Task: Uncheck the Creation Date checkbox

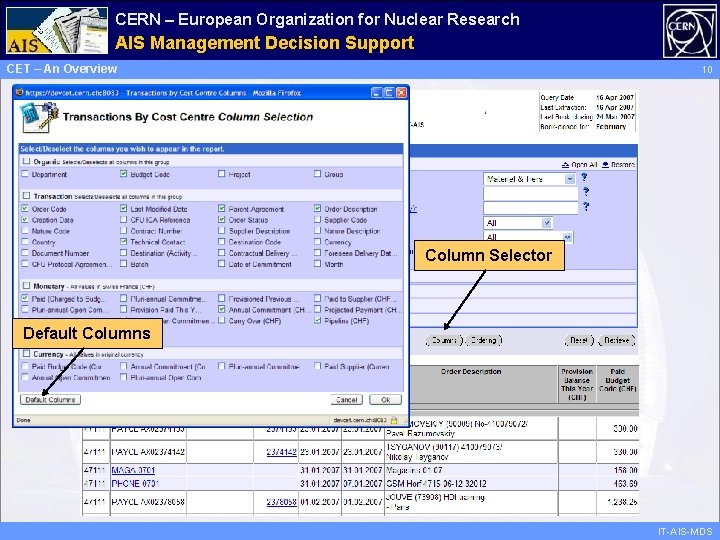Action: [25, 219]
